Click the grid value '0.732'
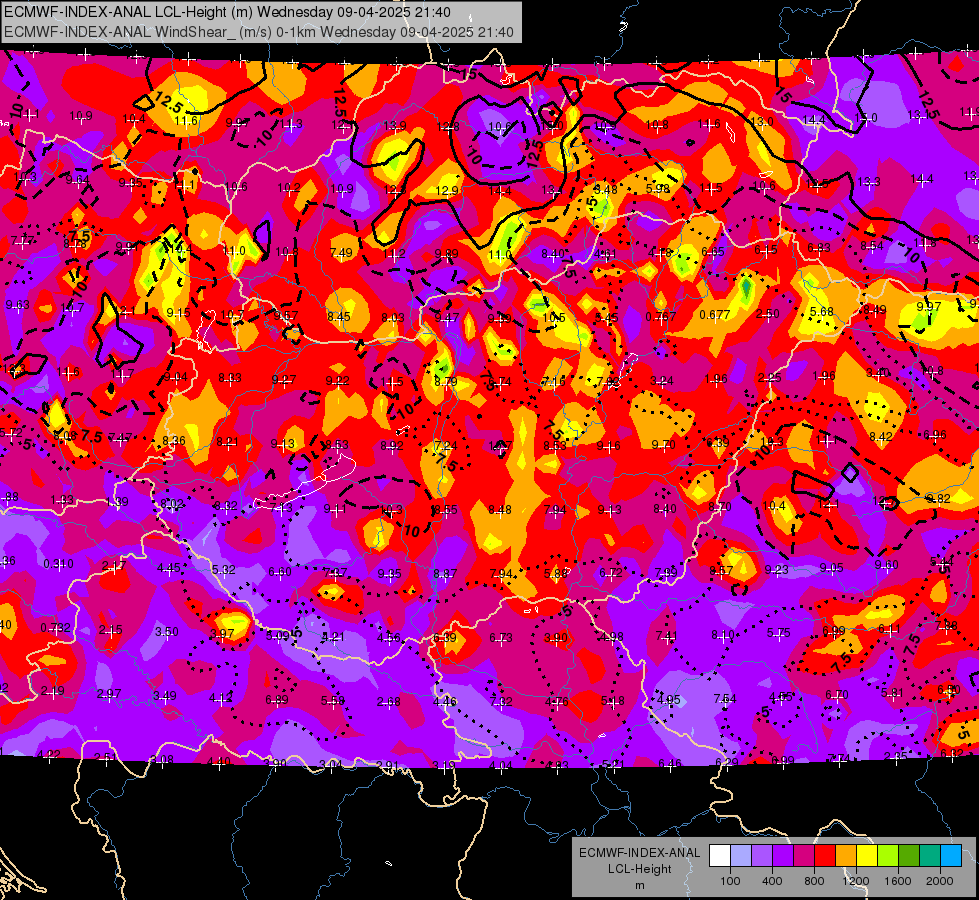The image size is (979, 900). pyautogui.click(x=56, y=628)
